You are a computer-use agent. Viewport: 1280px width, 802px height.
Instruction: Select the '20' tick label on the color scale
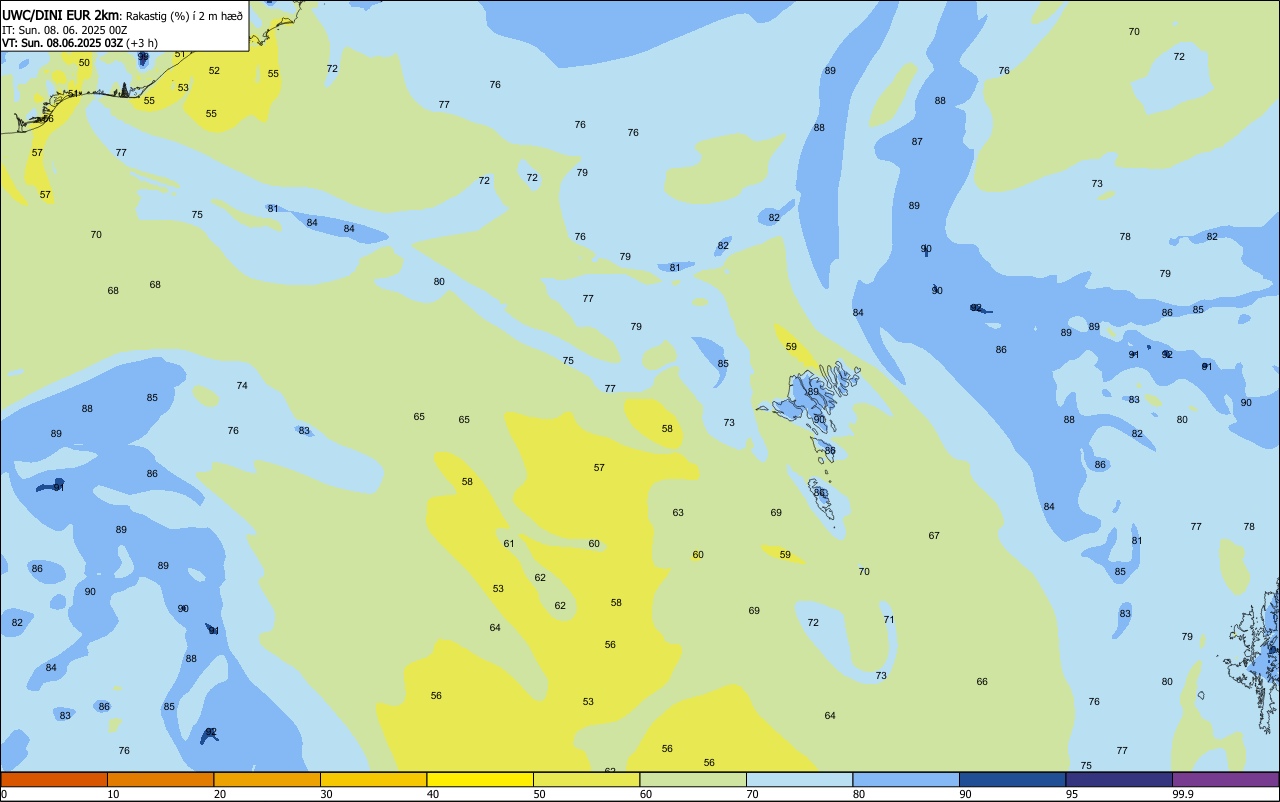tap(220, 794)
